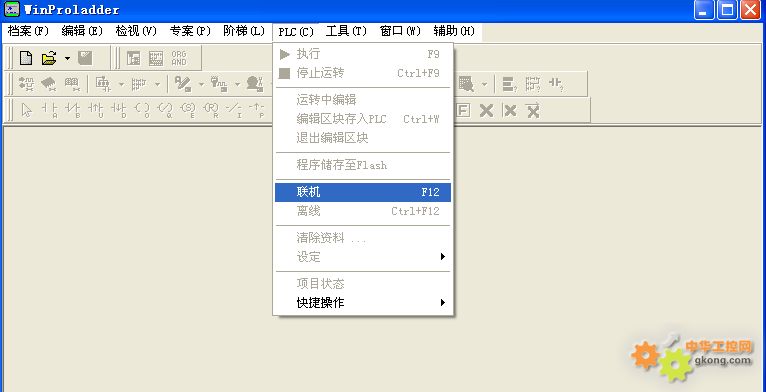Insert normally closed contact labeled B

coord(73,110)
